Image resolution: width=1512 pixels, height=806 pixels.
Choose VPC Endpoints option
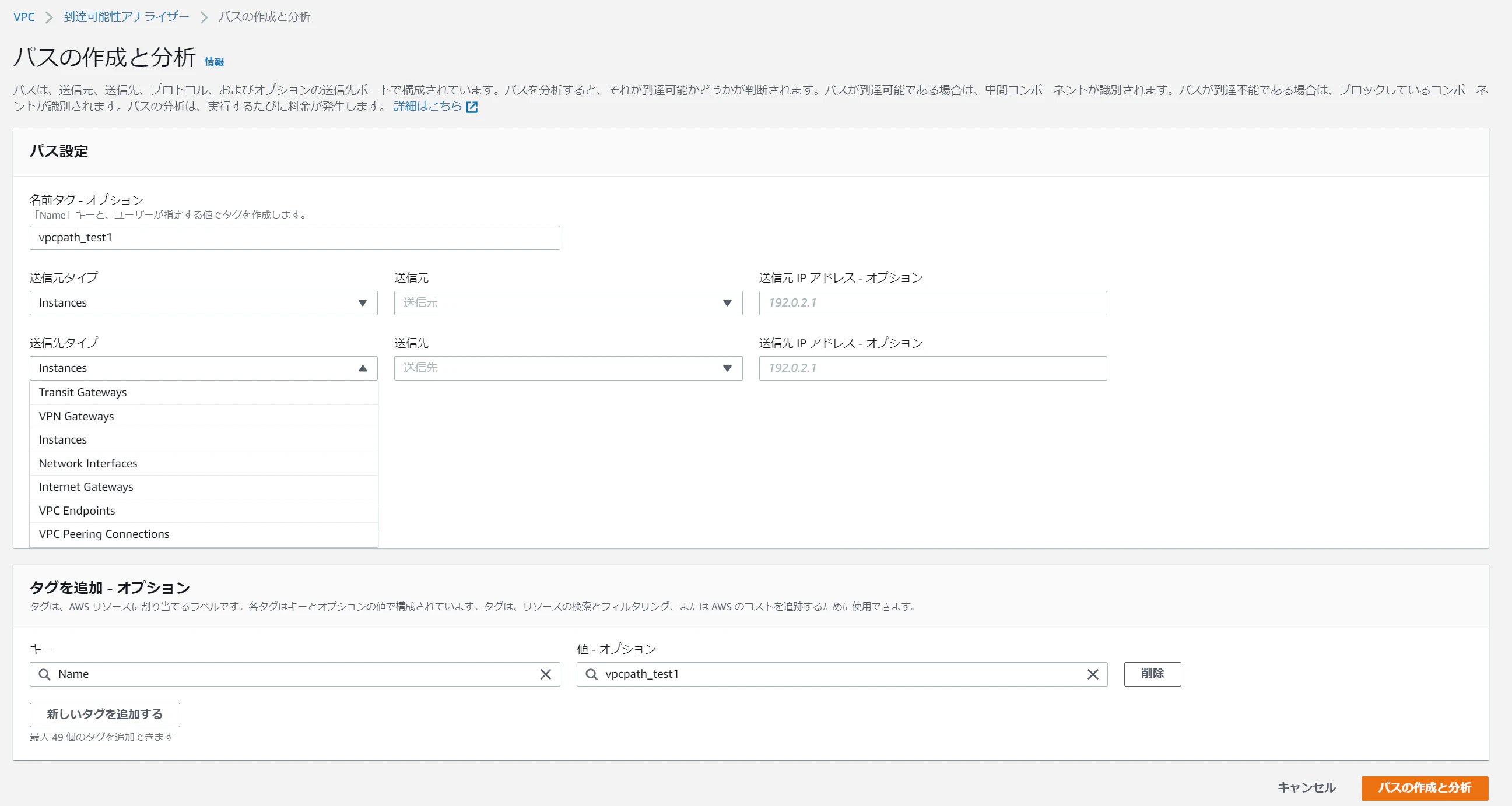(77, 511)
